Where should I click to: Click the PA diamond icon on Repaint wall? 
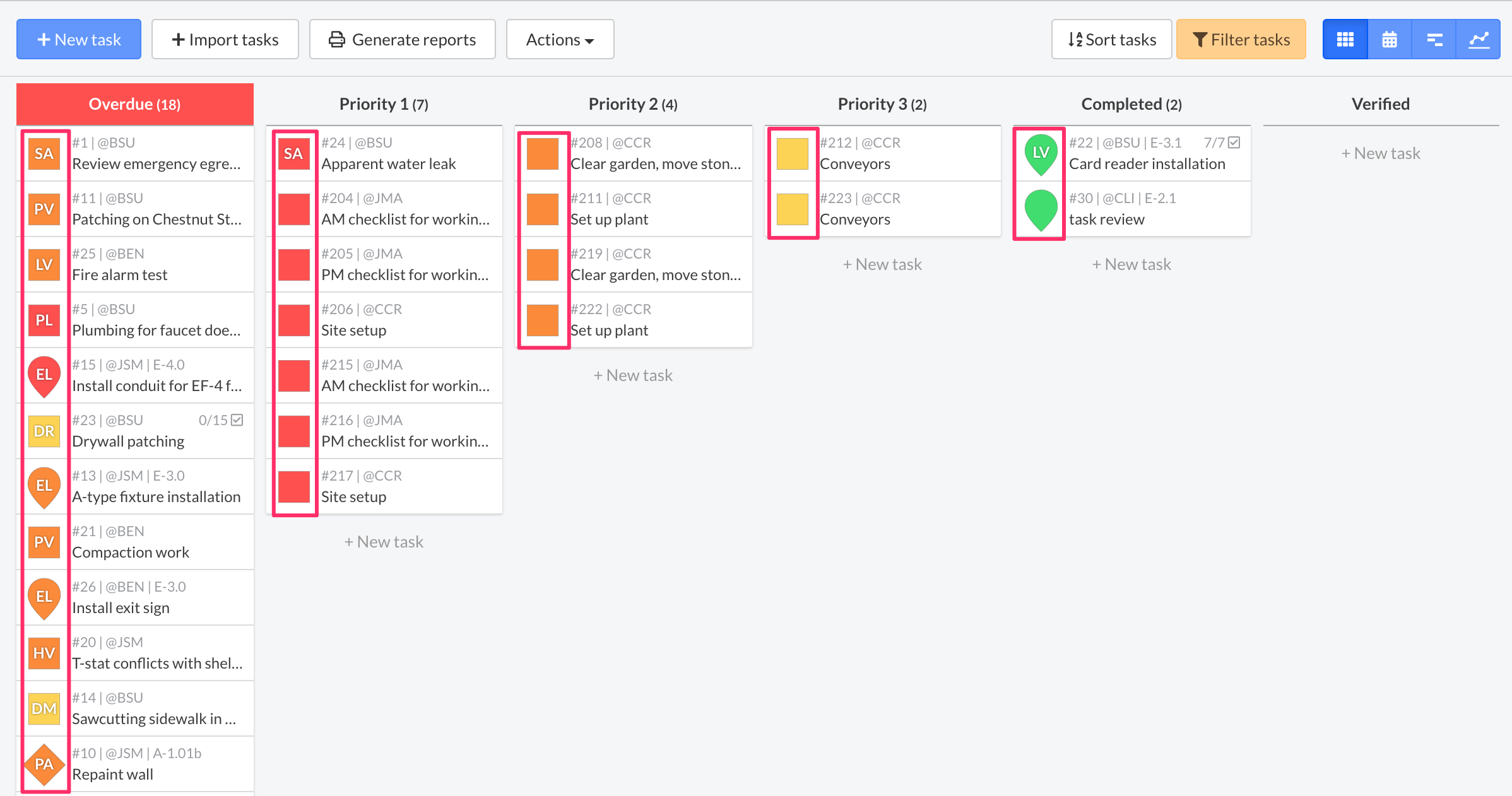click(44, 764)
